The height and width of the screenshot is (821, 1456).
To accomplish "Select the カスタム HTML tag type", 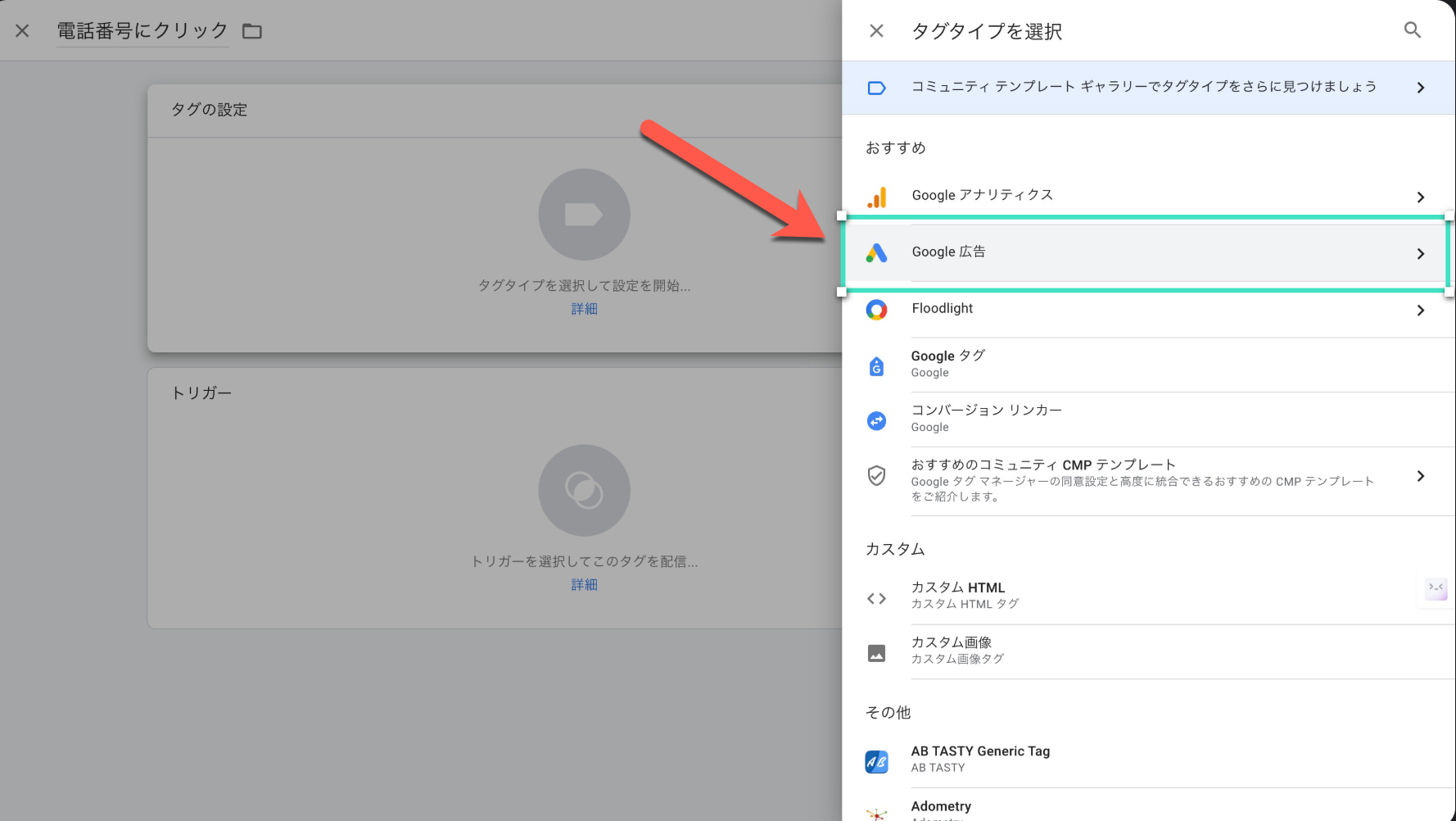I will pos(1148,596).
